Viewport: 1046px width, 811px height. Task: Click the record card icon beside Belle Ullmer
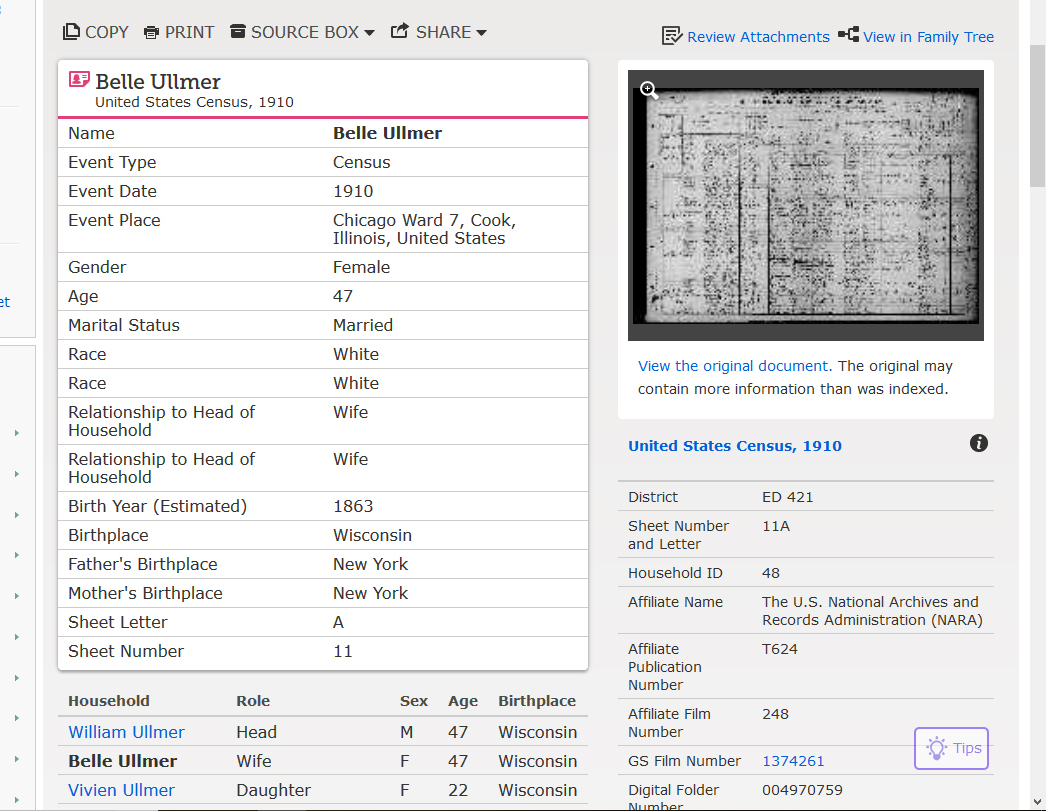click(x=79, y=81)
